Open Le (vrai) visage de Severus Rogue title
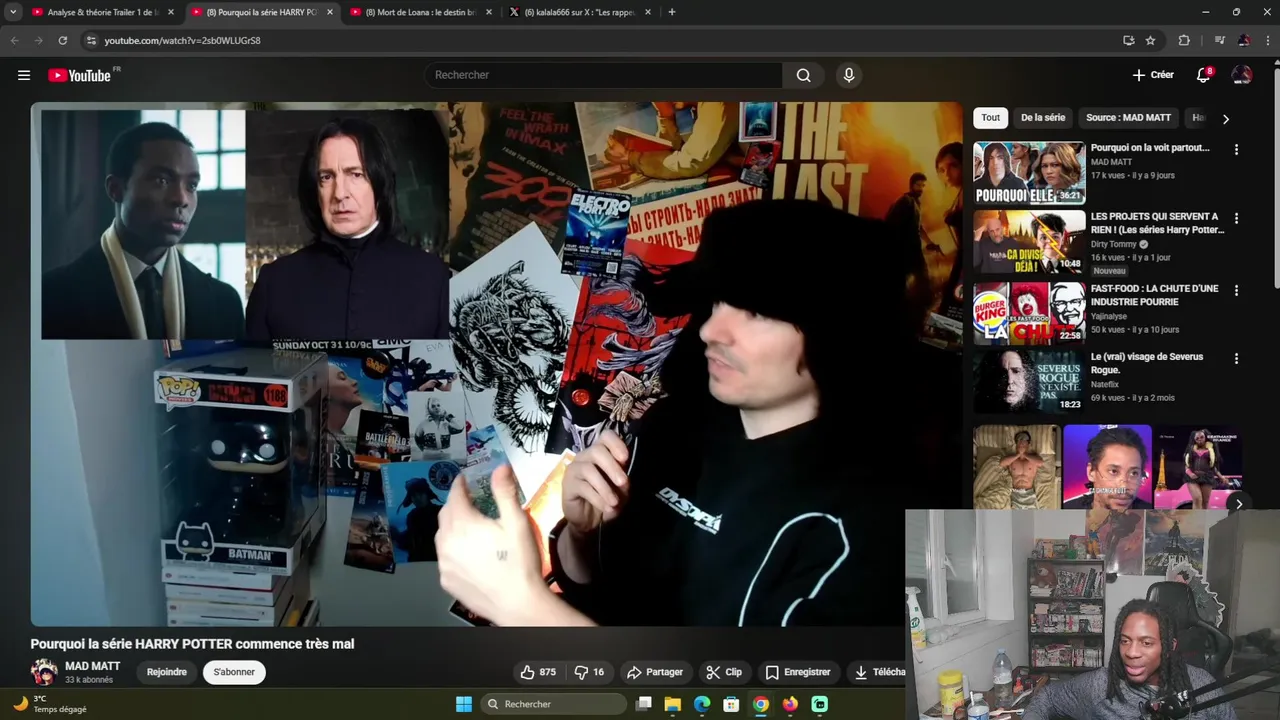1280x720 pixels. (x=1147, y=363)
